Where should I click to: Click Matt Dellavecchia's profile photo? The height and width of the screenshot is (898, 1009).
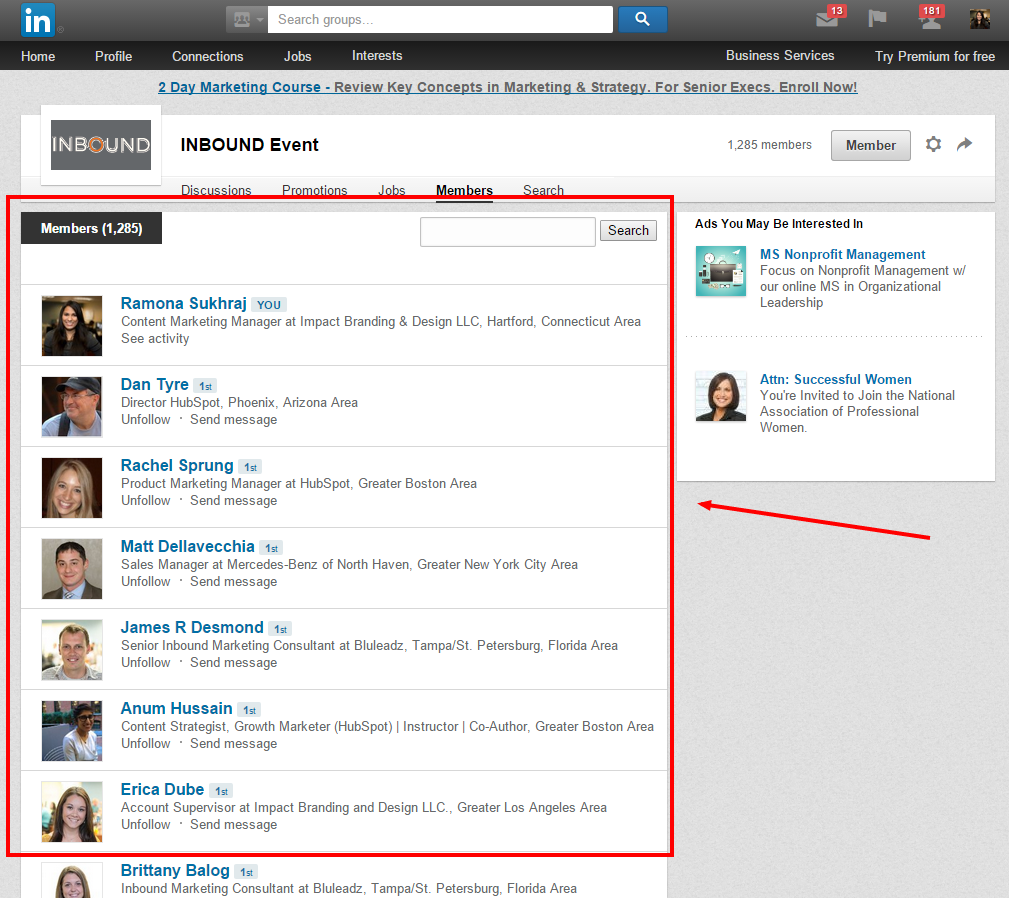72,569
